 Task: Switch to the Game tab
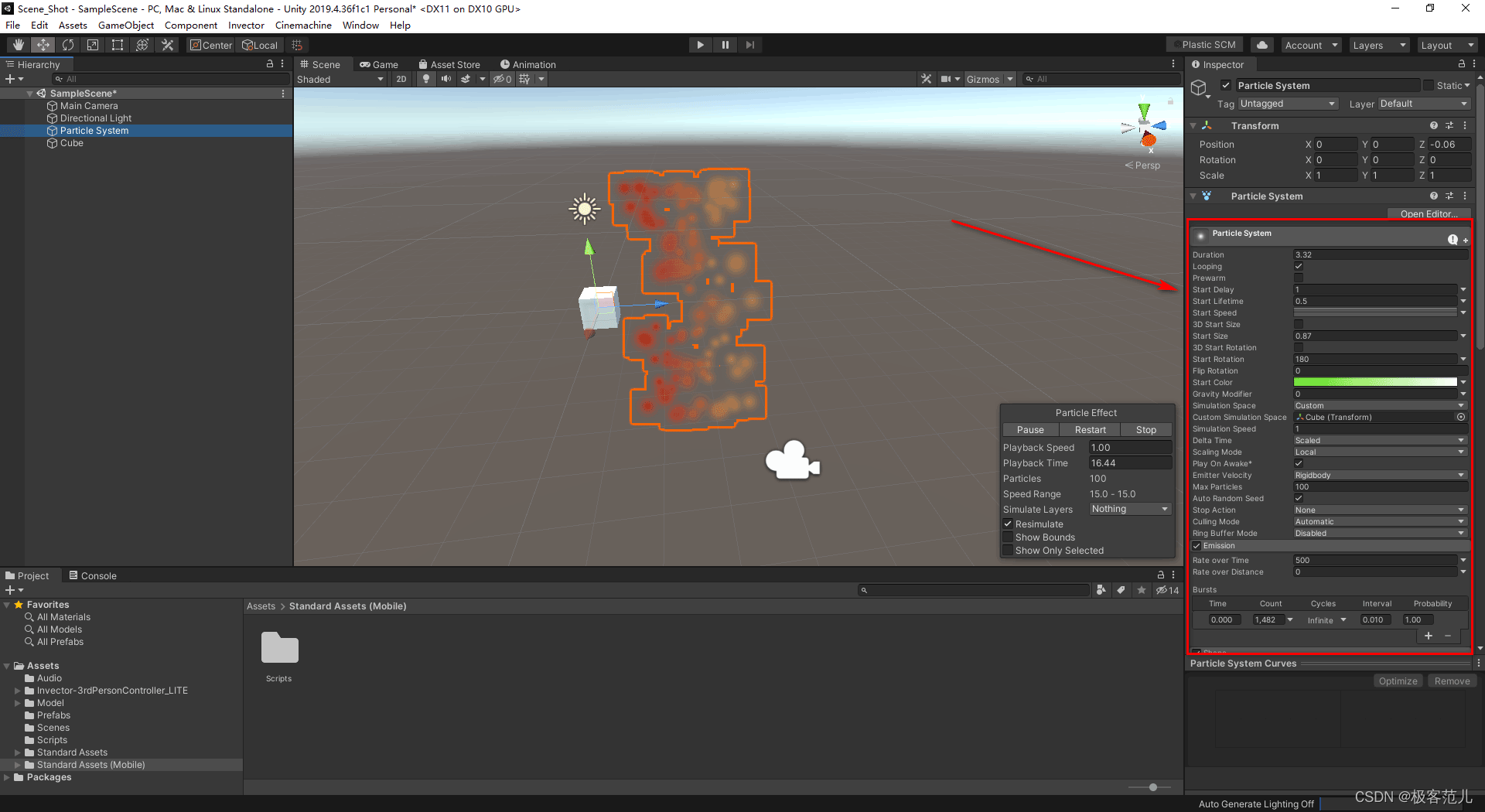coord(379,65)
